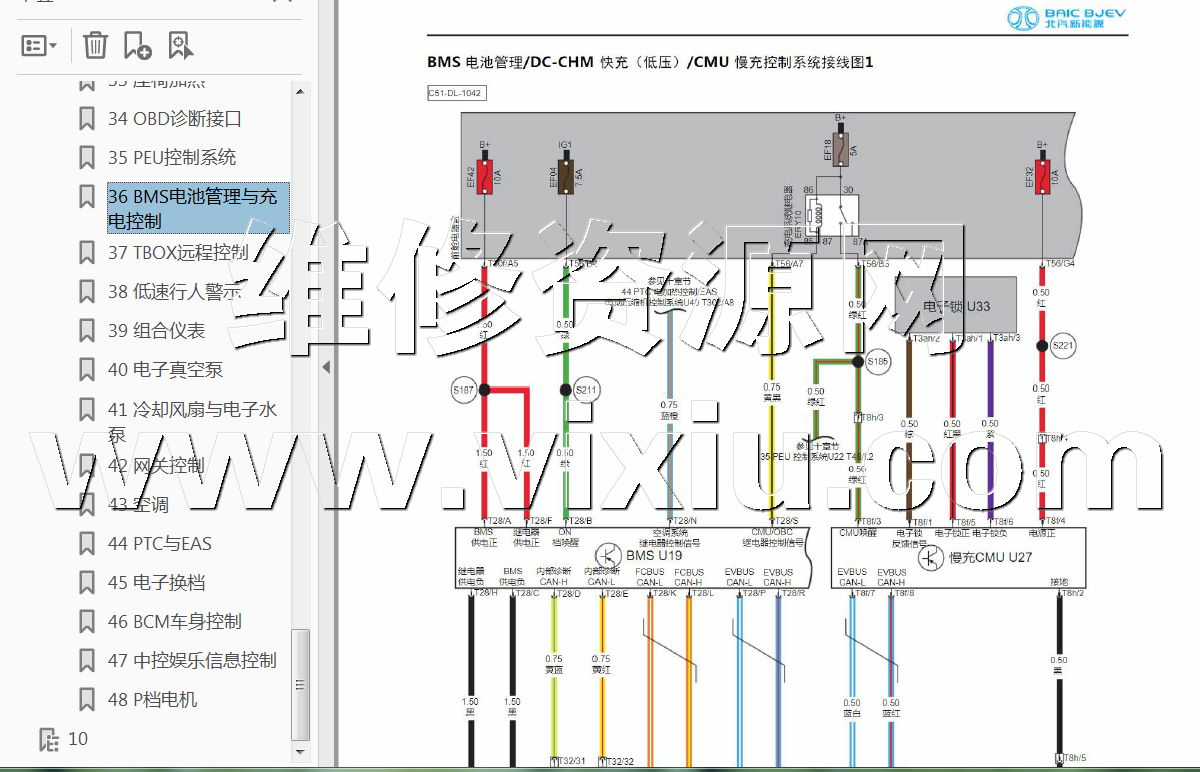Click the bookmarks panel scrollbar thumb
Image resolution: width=1200 pixels, height=772 pixels.
300,683
